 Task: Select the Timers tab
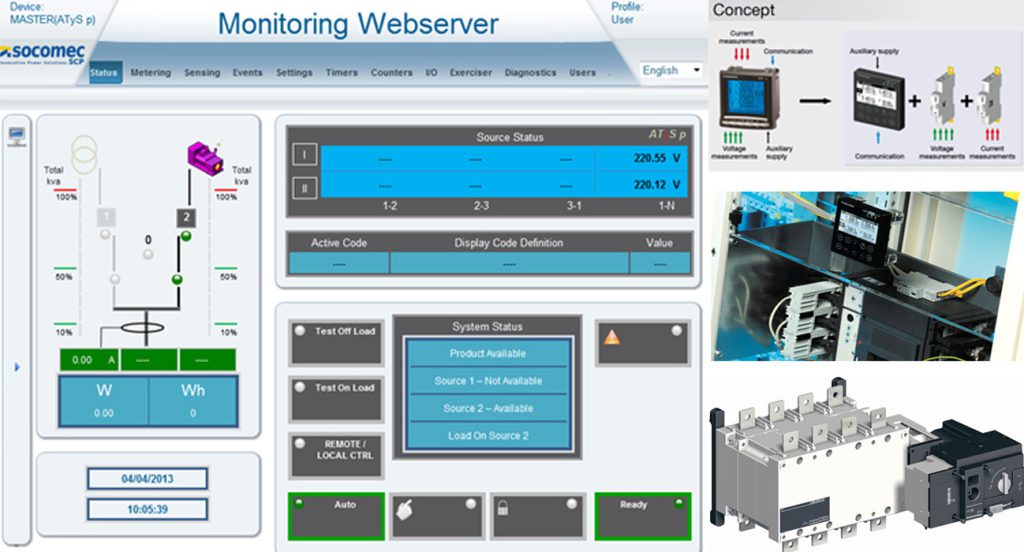[342, 73]
